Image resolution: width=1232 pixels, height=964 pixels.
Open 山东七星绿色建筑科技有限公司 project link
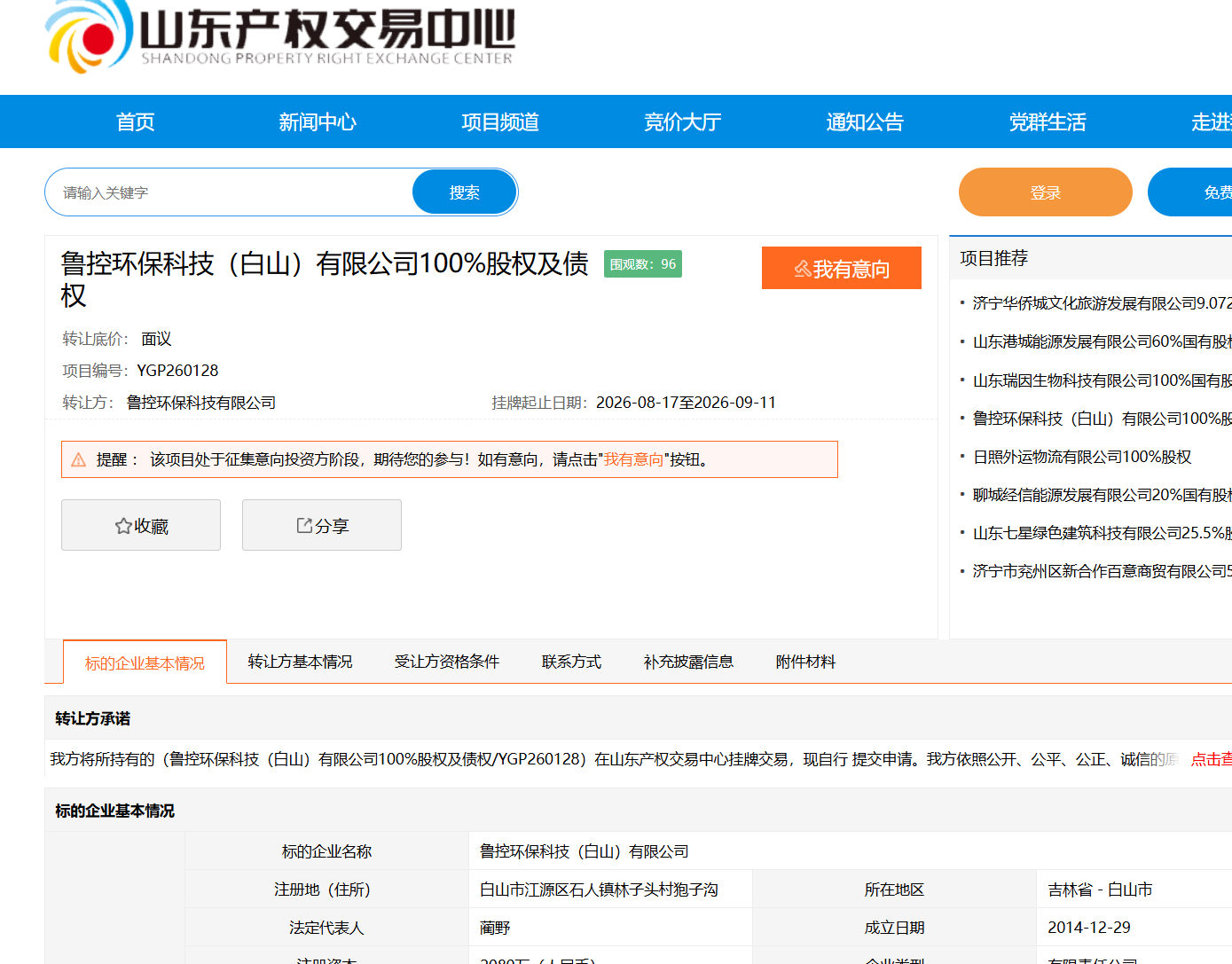(x=1102, y=533)
